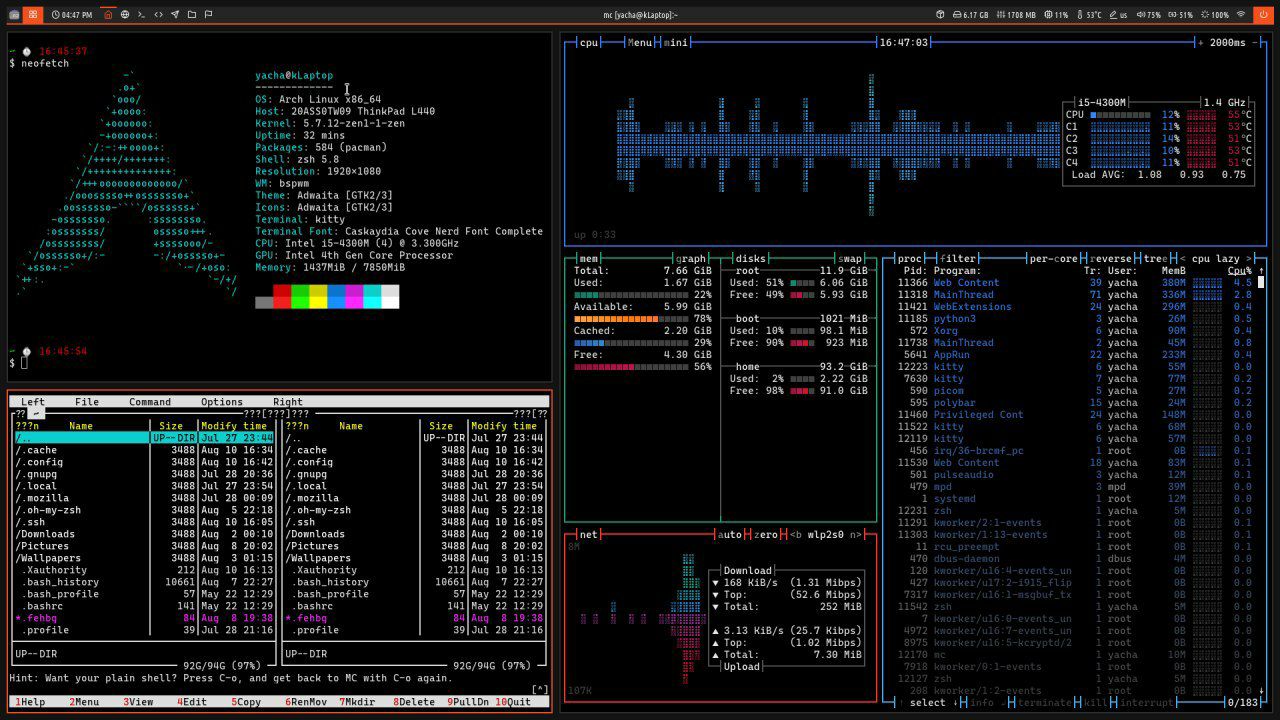The image size is (1280, 720).
Task: Switch to the flag workspace icon
Action: (x=209, y=15)
